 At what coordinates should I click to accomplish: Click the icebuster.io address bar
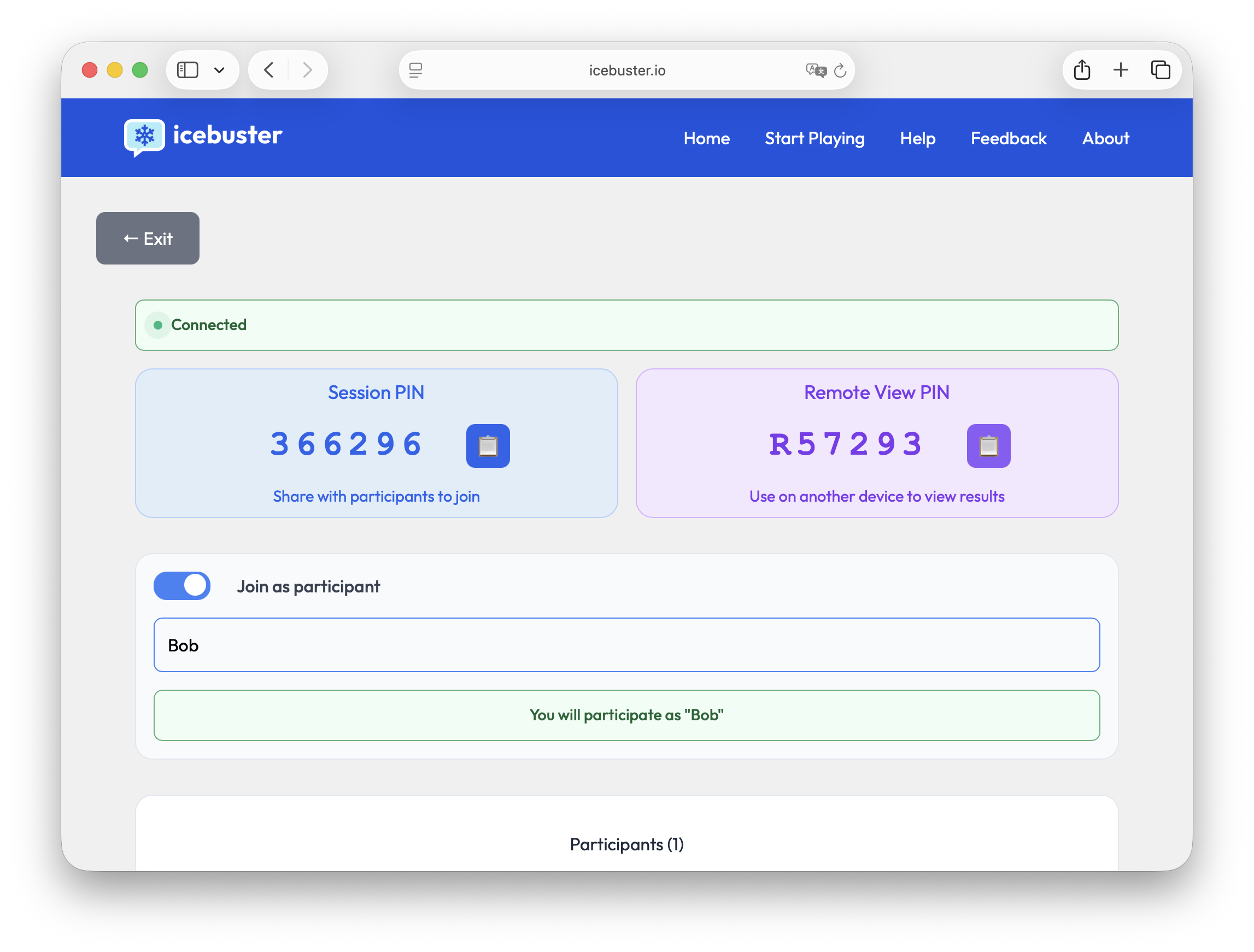(x=626, y=70)
